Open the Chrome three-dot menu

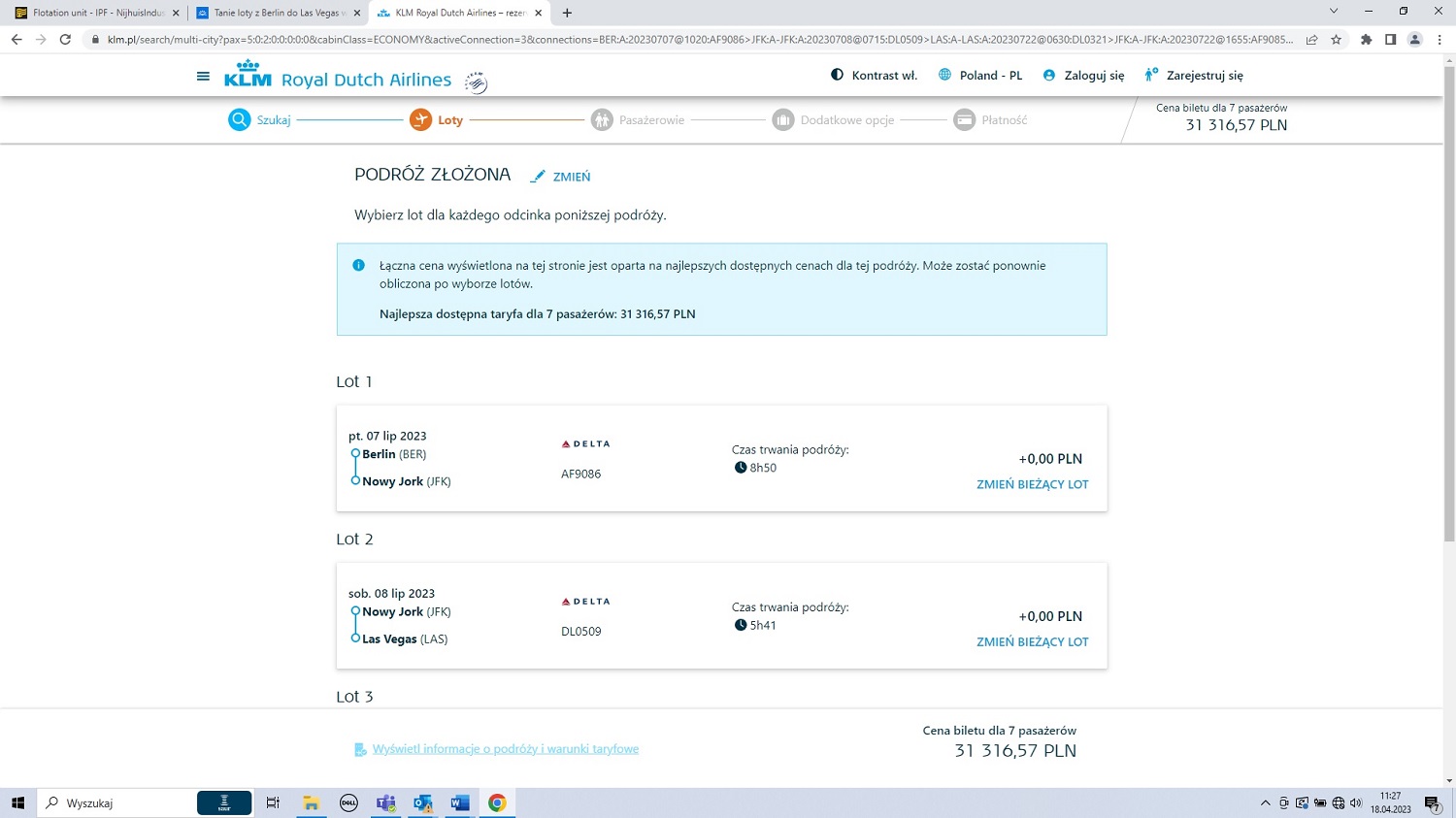click(1439, 40)
